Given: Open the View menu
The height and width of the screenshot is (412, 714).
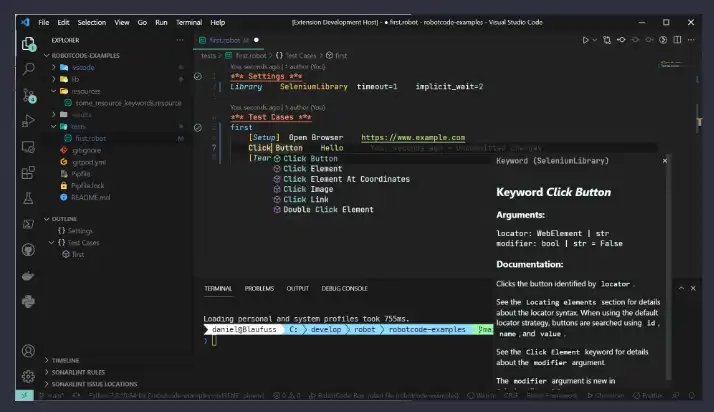Looking at the screenshot, I should click(x=122, y=22).
